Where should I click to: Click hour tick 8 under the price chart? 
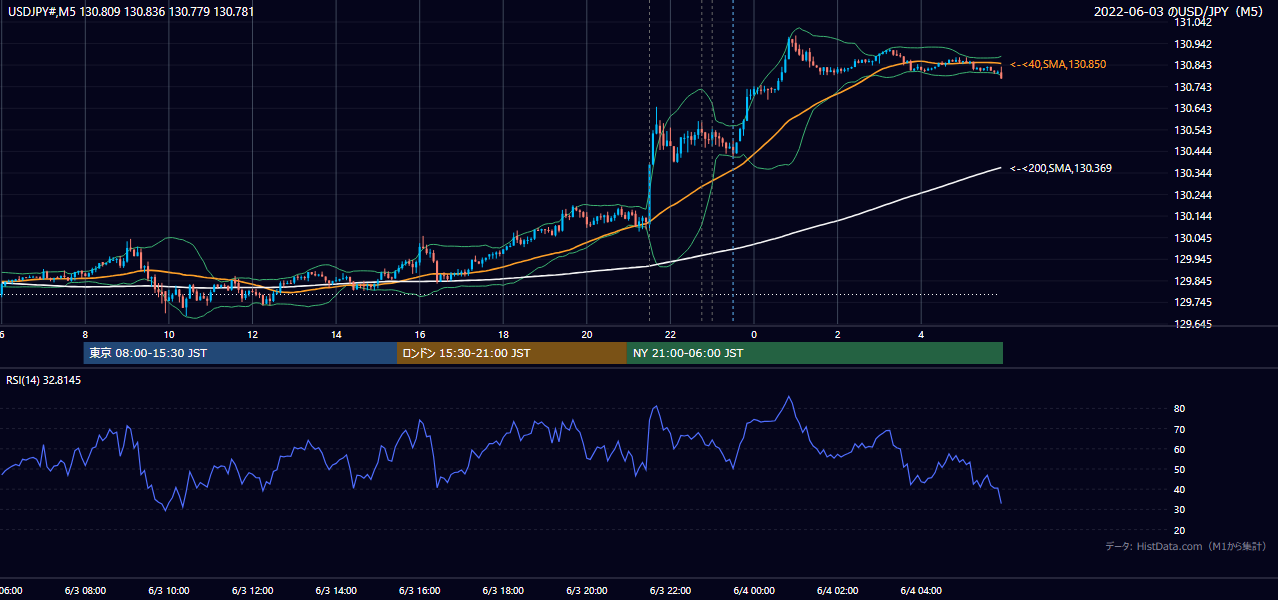(85, 334)
